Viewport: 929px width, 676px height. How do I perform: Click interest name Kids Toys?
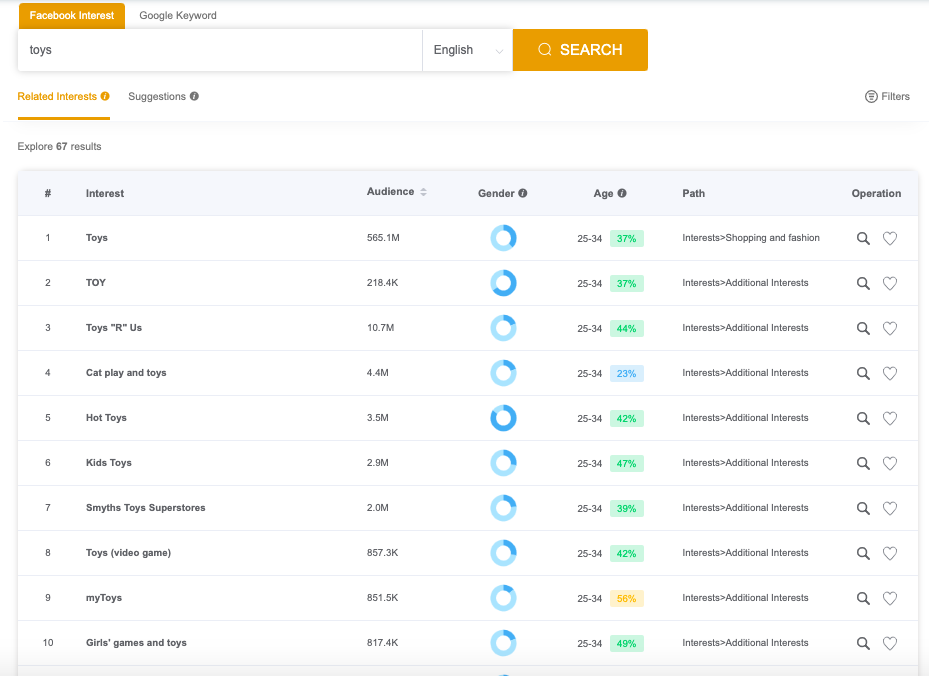[x=108, y=463]
